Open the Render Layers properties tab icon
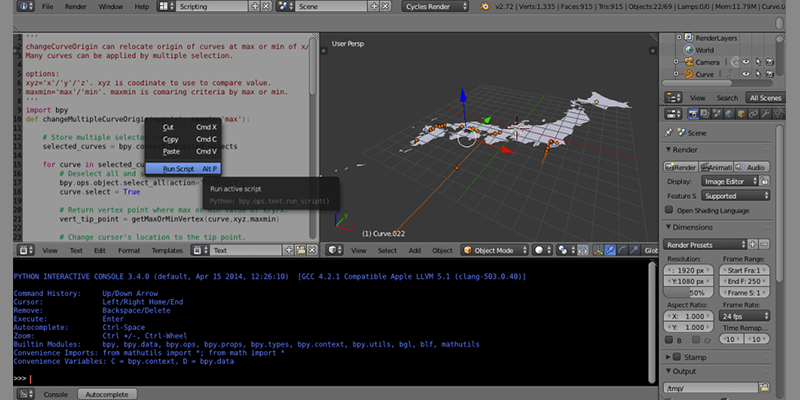This screenshot has height=400, width=800. coord(705,113)
